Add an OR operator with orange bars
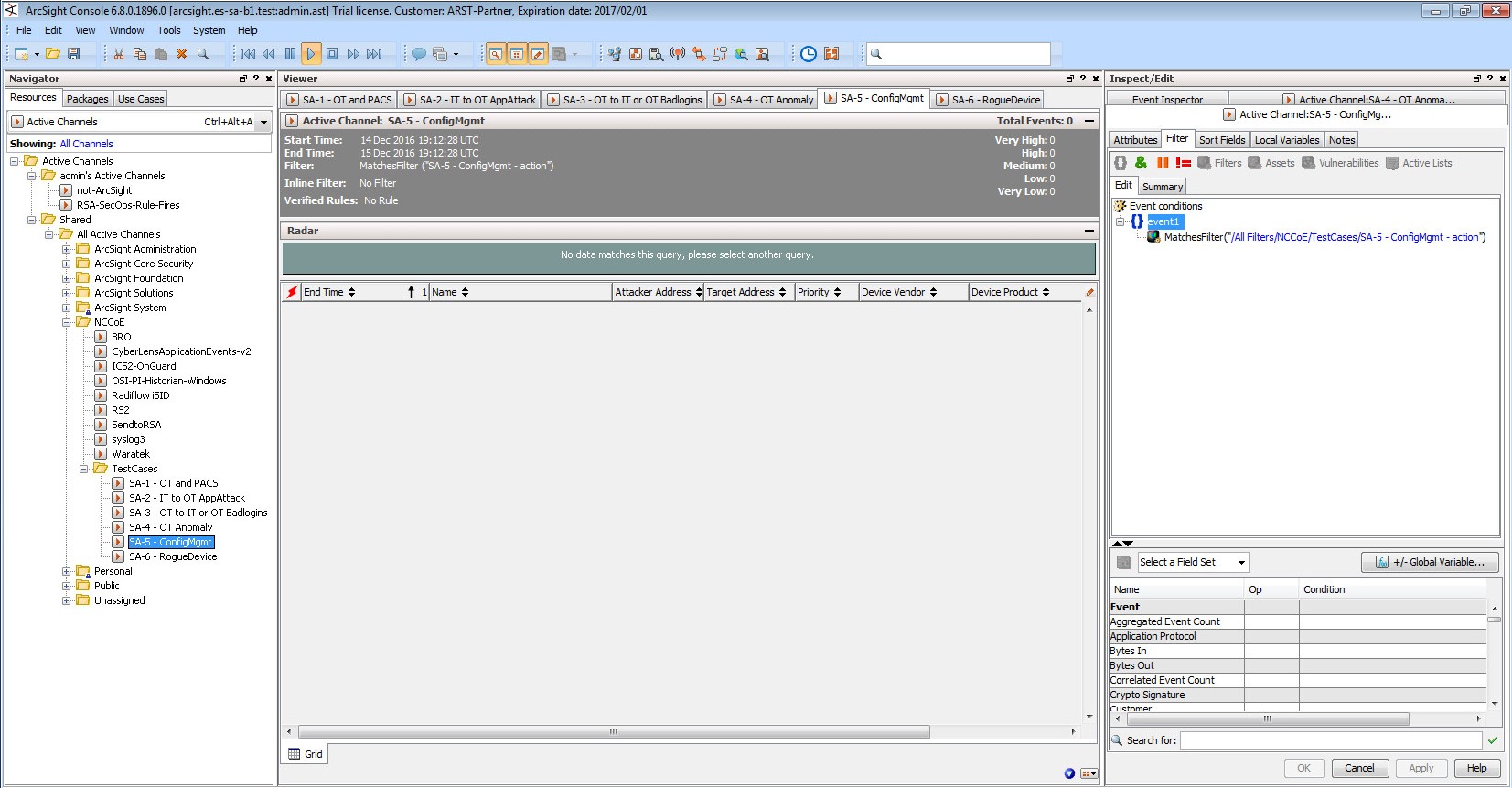This screenshot has width=1512, height=788. [x=1163, y=163]
